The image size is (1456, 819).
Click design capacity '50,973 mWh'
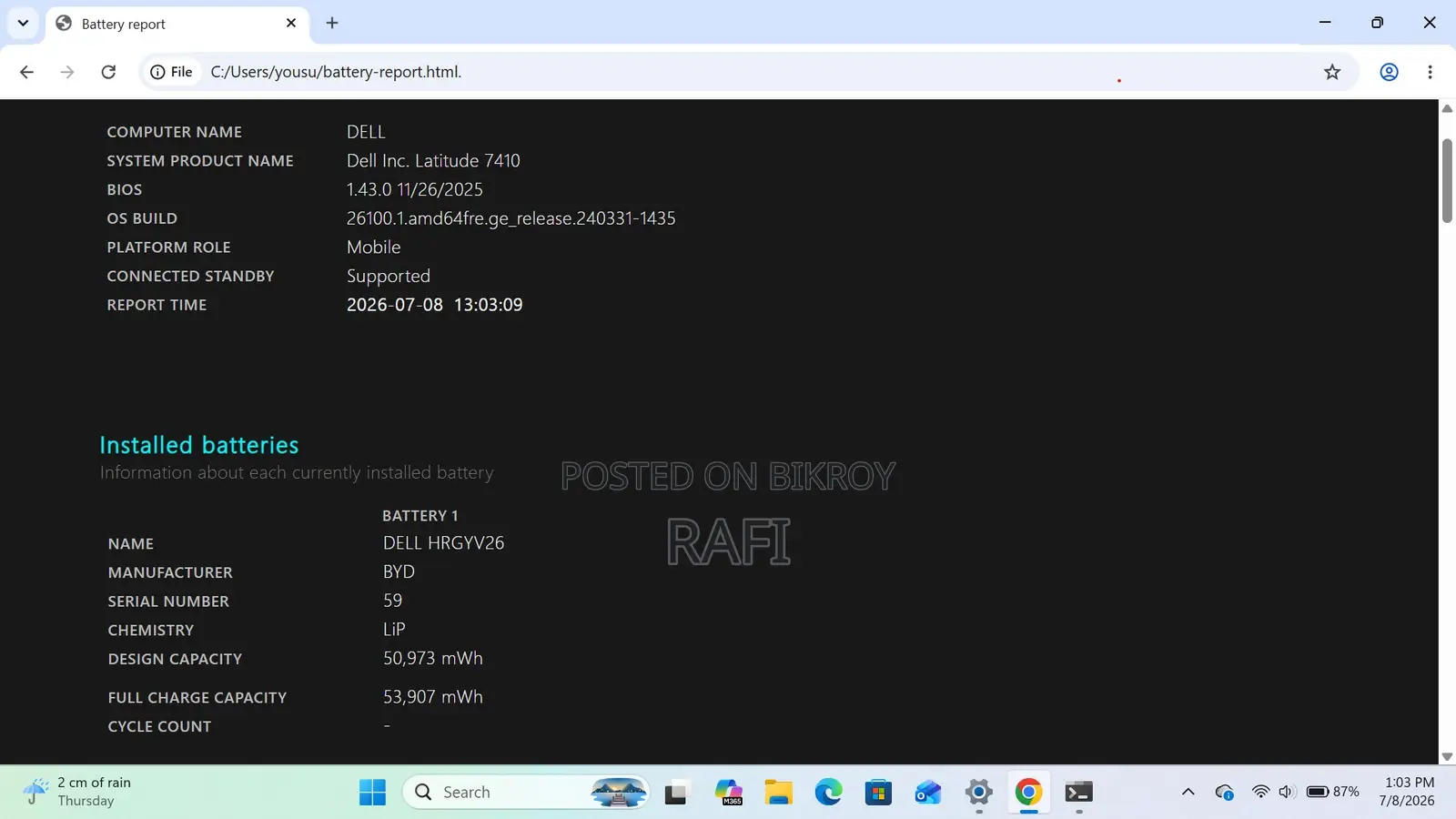click(432, 658)
